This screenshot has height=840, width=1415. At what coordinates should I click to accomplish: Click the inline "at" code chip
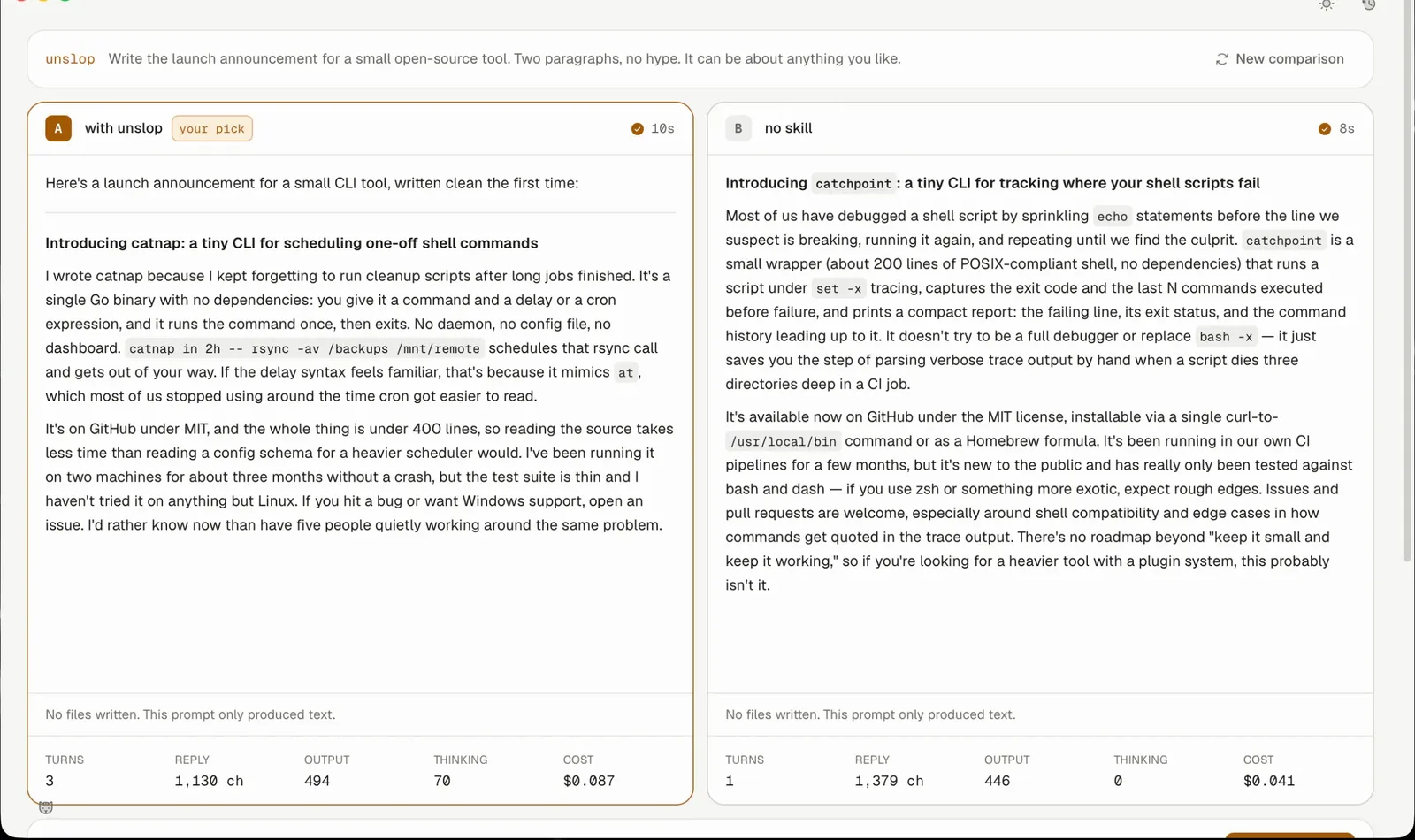[x=626, y=372]
